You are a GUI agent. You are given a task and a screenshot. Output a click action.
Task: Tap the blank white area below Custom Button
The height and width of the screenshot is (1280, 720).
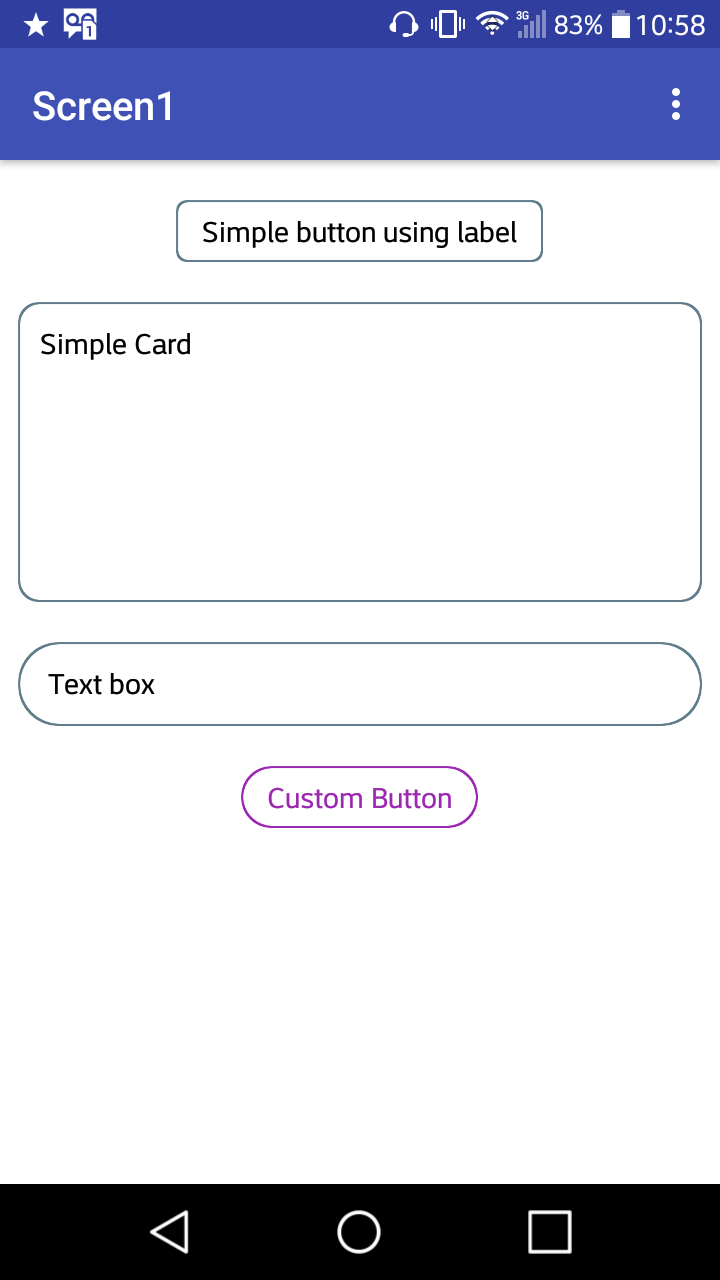pos(360,1000)
